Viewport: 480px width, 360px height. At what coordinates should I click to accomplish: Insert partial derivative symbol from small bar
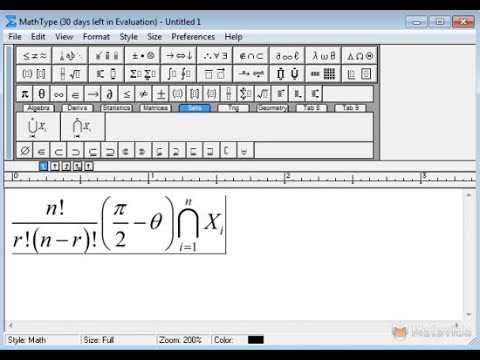click(x=110, y=94)
